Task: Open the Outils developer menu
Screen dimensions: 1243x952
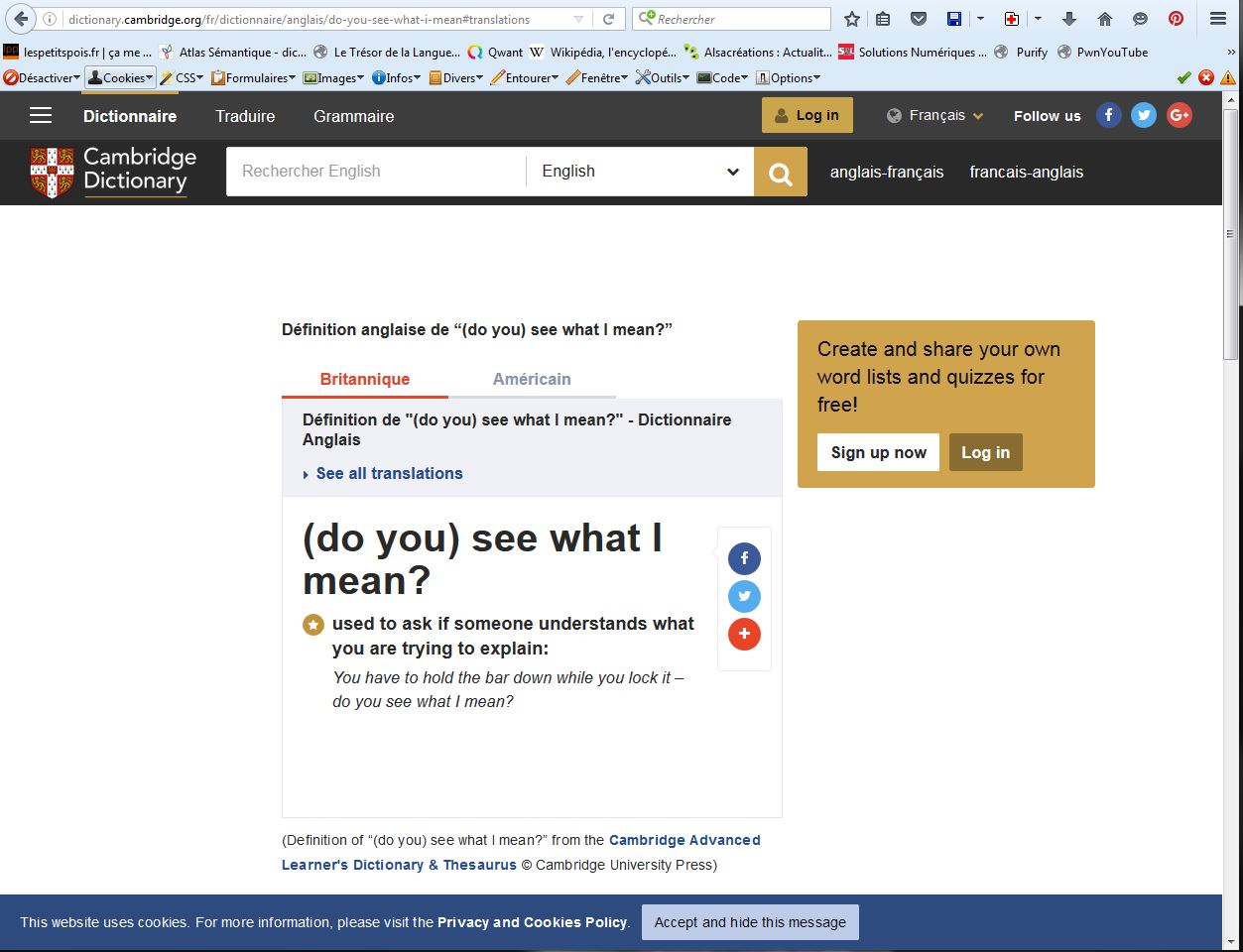Action: pos(664,77)
